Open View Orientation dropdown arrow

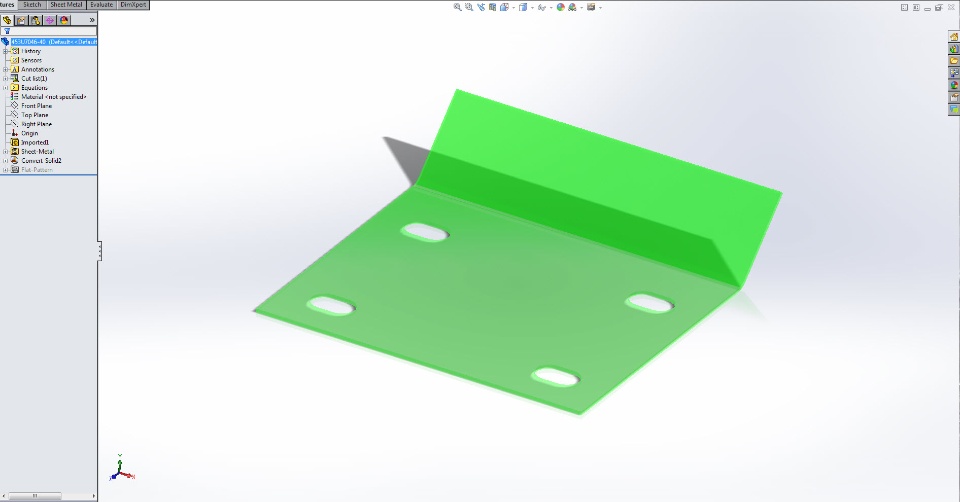click(x=512, y=8)
